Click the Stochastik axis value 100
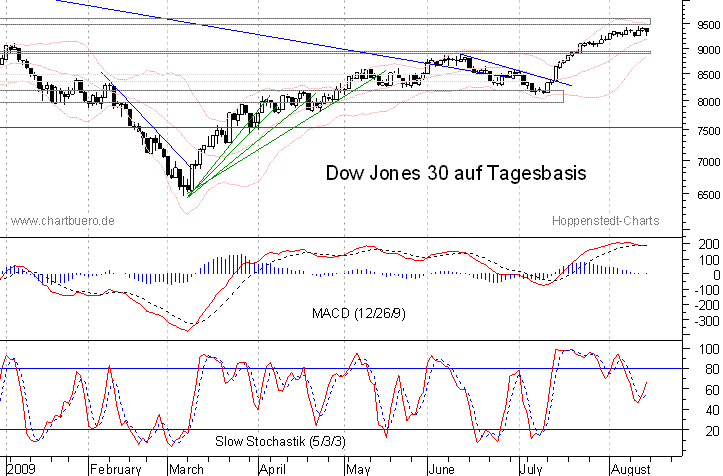The height and width of the screenshot is (476, 723). [x=709, y=349]
